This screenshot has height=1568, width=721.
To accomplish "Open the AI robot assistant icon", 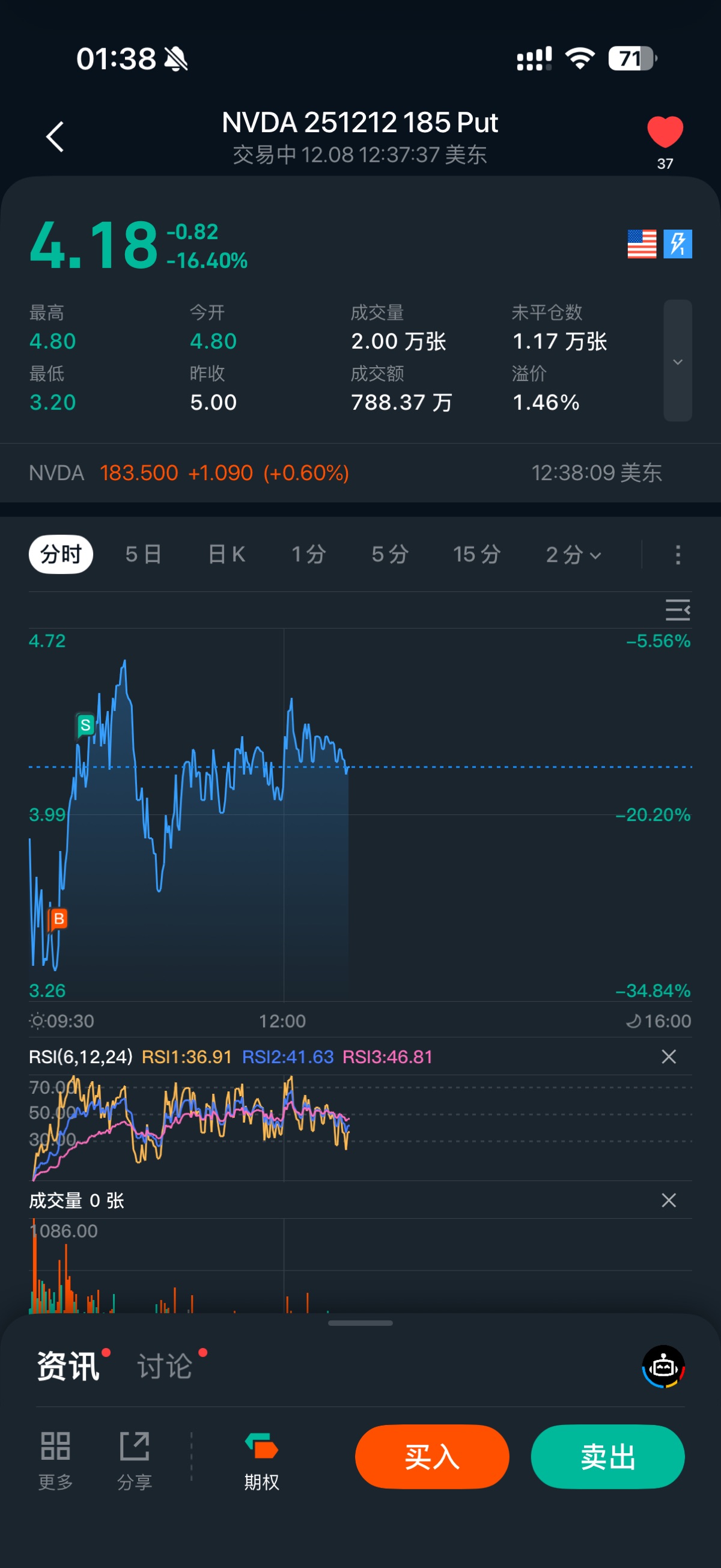I will click(663, 1367).
